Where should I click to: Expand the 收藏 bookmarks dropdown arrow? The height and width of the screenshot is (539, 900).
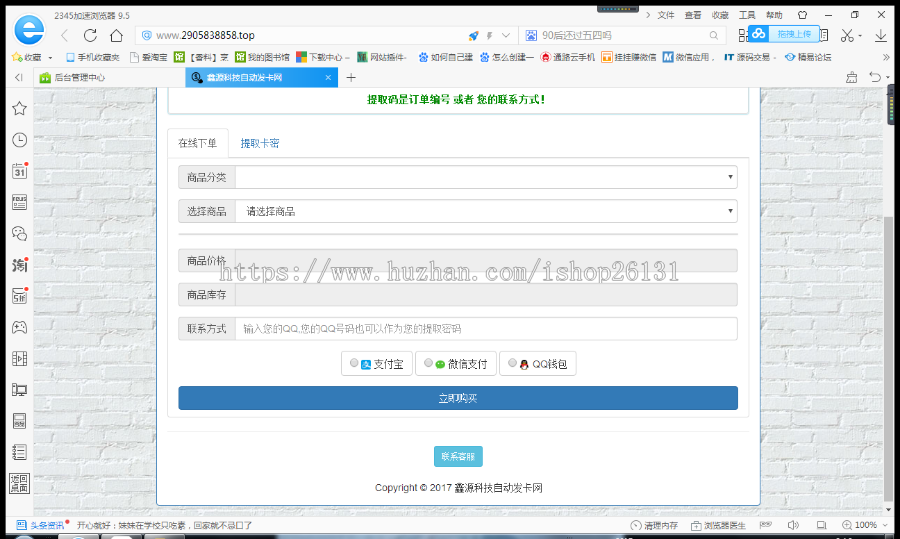51,57
